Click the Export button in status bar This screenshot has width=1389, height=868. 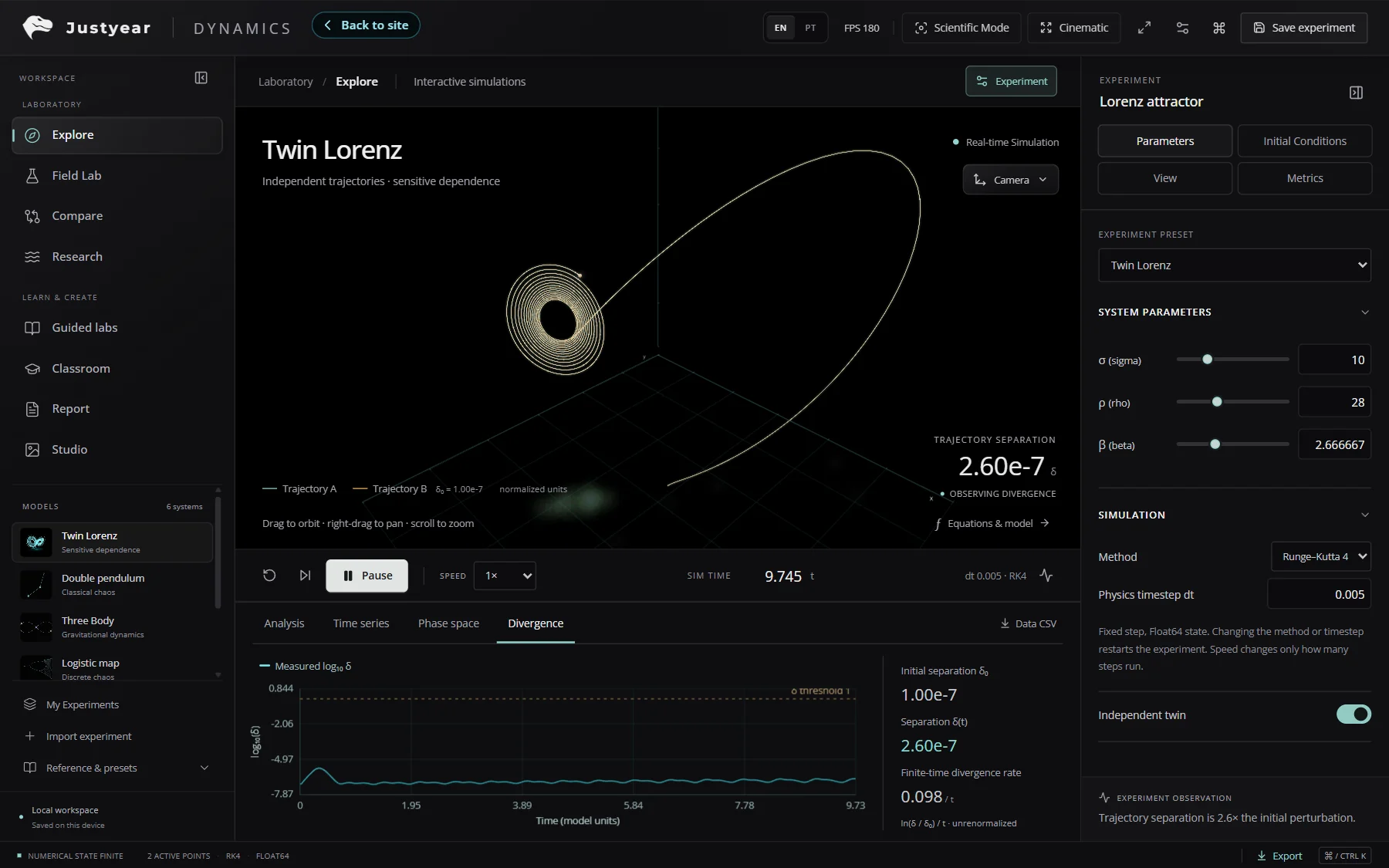tap(1279, 856)
